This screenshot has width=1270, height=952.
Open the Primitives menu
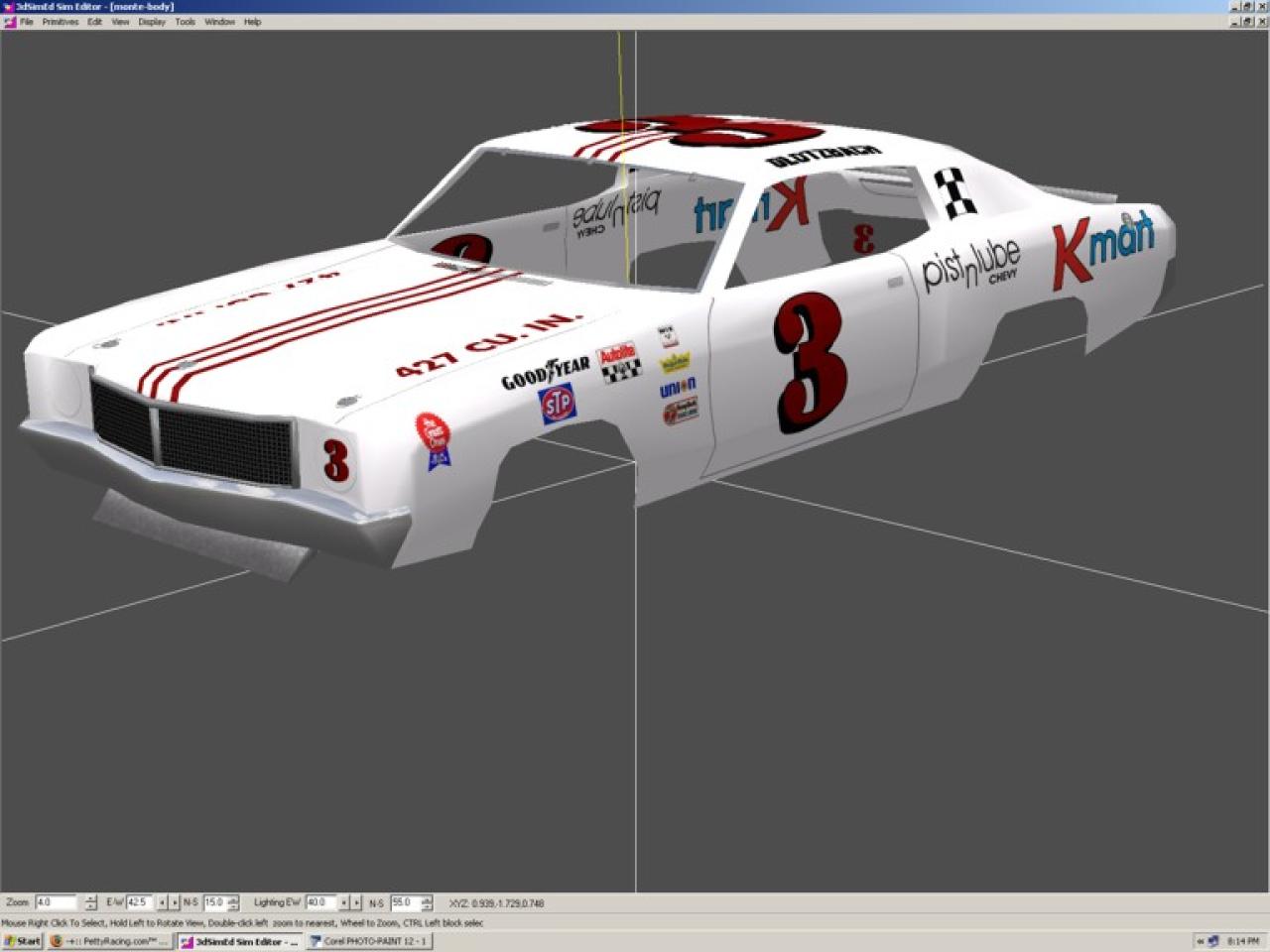pyautogui.click(x=60, y=22)
